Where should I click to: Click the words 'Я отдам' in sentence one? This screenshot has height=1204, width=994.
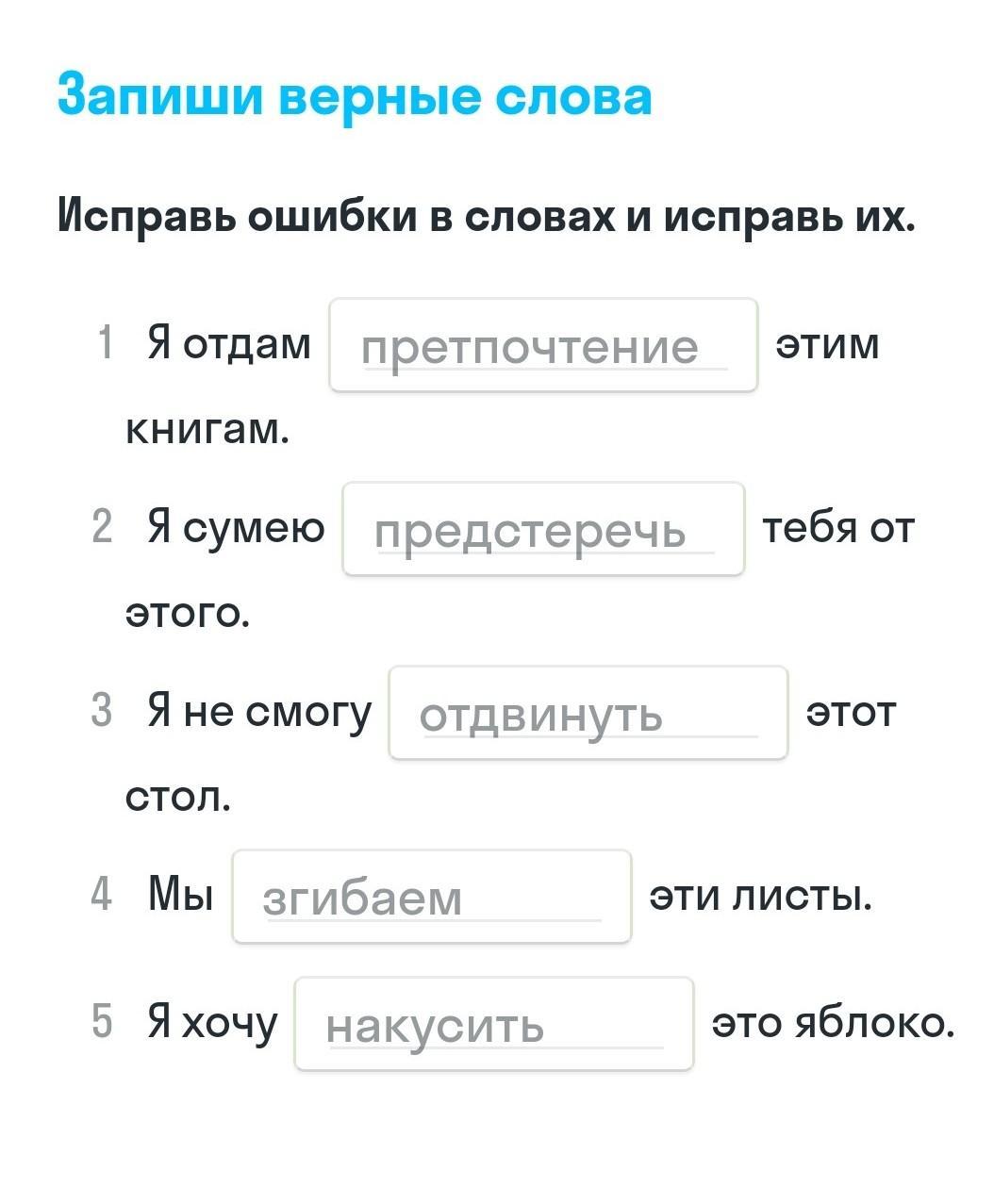(x=228, y=343)
